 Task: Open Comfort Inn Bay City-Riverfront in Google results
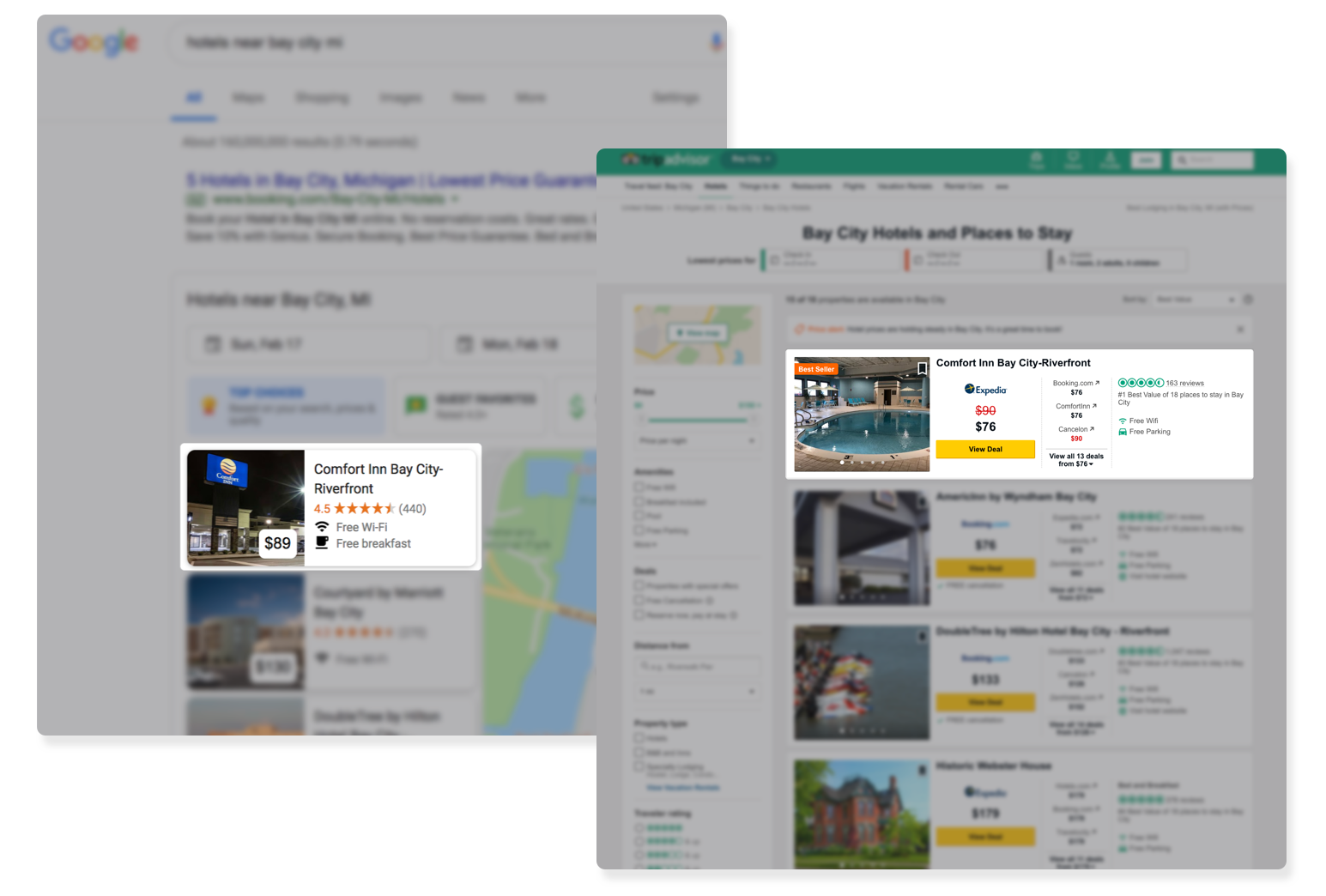click(x=378, y=479)
